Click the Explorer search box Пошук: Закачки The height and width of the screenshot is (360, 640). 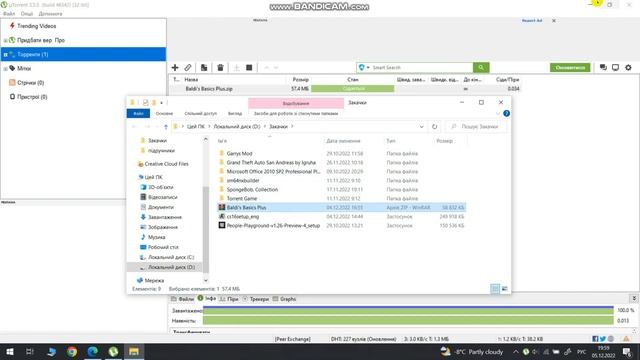tap(476, 127)
